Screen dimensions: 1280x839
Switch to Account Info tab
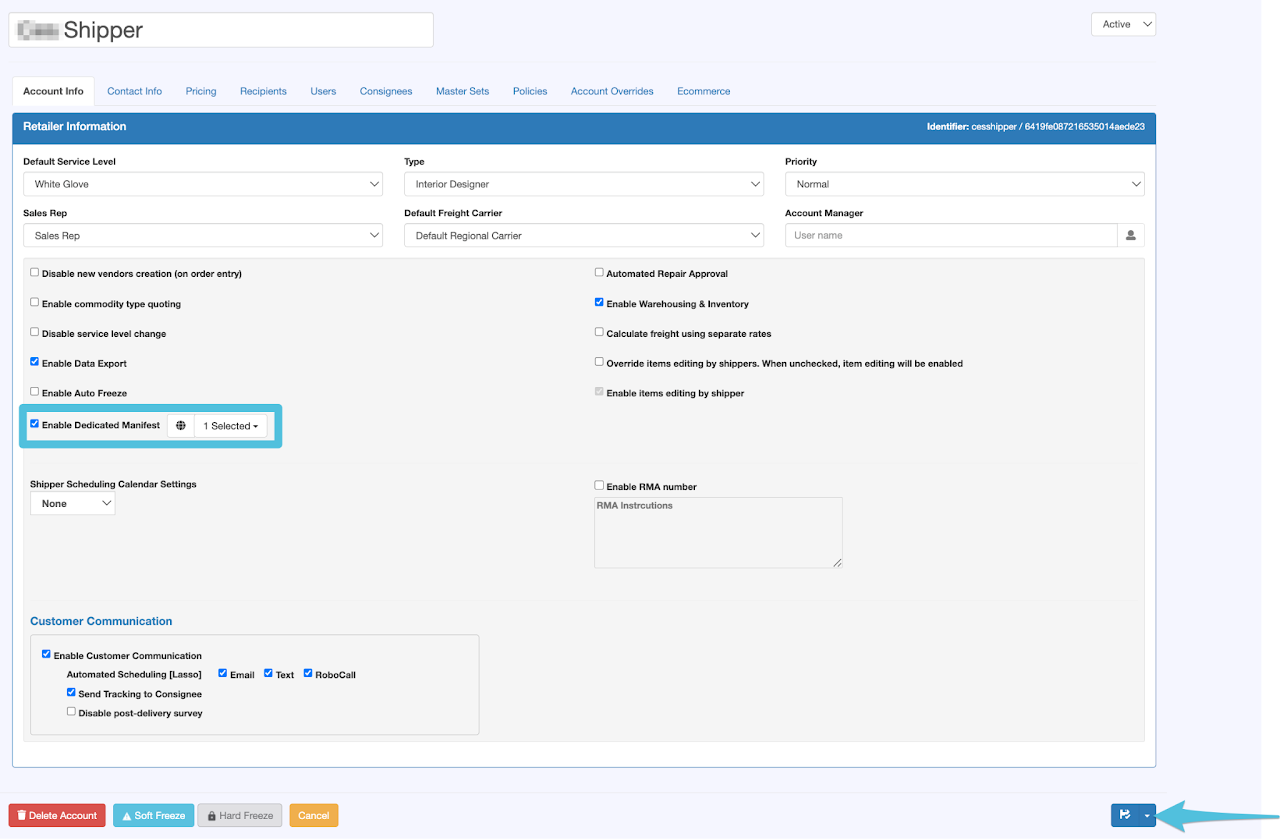click(53, 91)
